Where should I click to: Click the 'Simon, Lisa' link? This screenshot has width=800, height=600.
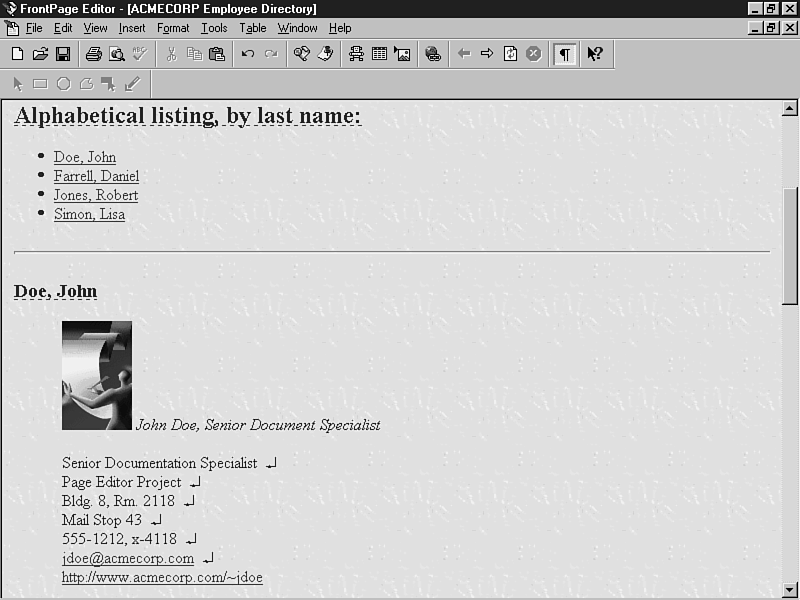pyautogui.click(x=89, y=214)
